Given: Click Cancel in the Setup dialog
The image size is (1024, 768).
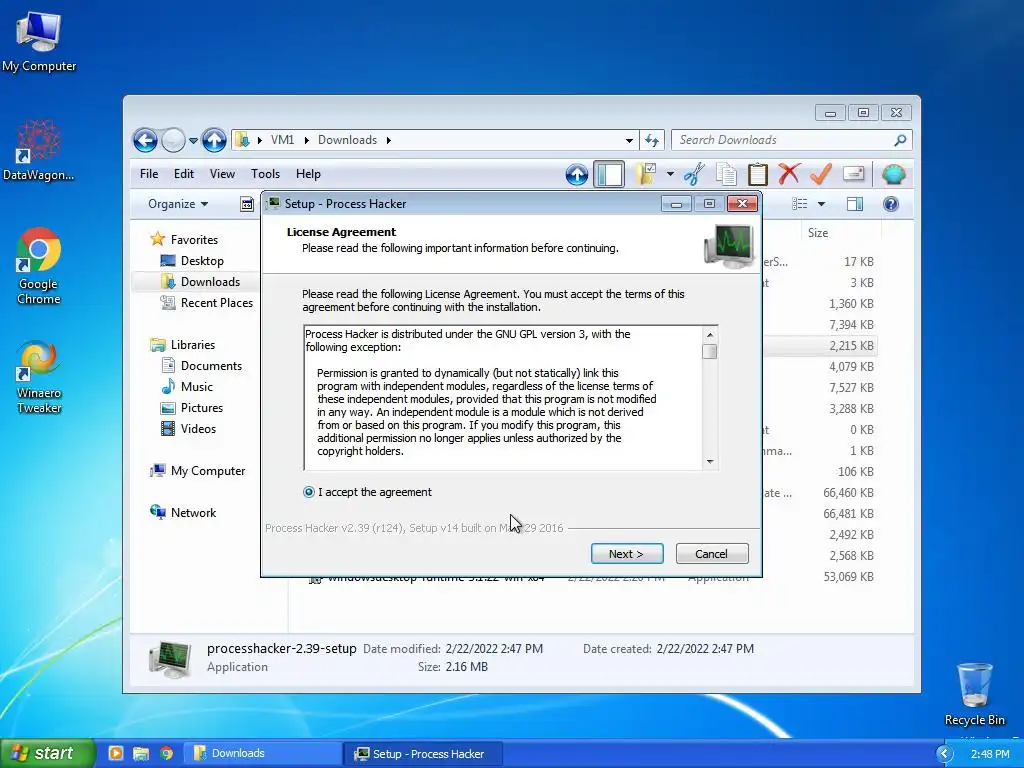Looking at the screenshot, I should pos(711,554).
